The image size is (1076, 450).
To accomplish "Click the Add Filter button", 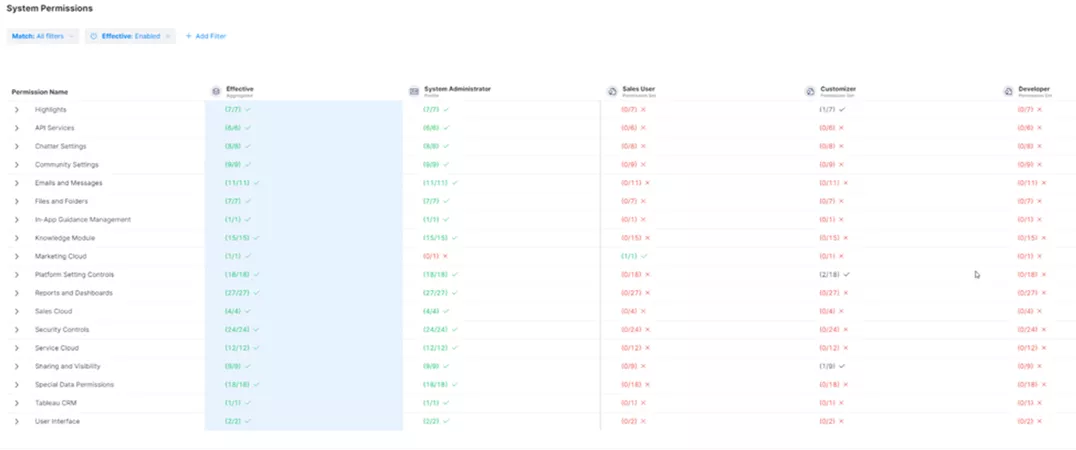I will [205, 36].
